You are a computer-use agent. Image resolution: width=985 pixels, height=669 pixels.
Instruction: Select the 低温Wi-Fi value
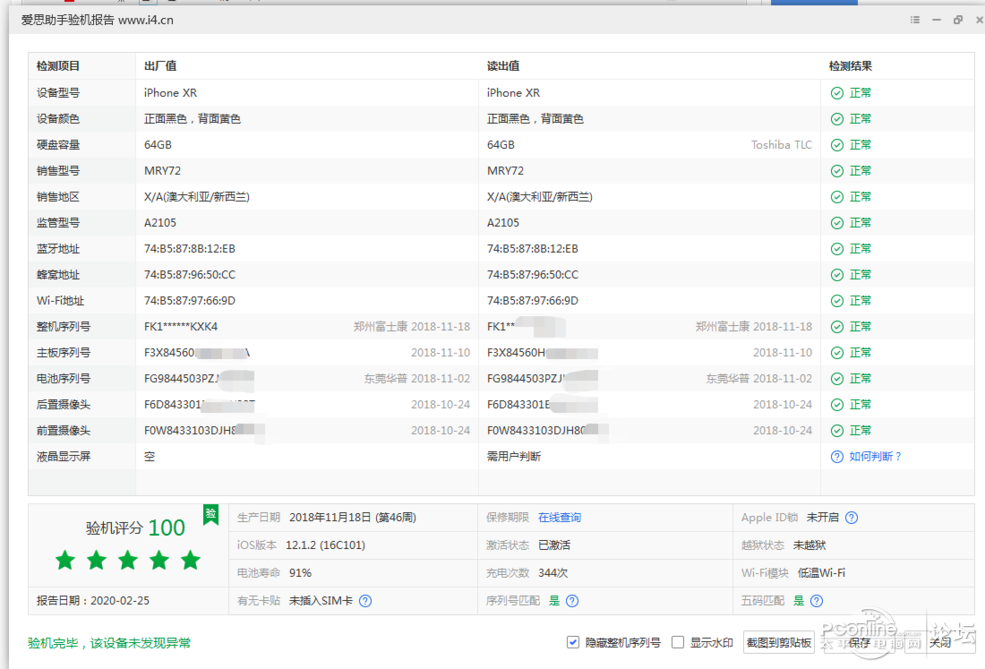click(822, 573)
